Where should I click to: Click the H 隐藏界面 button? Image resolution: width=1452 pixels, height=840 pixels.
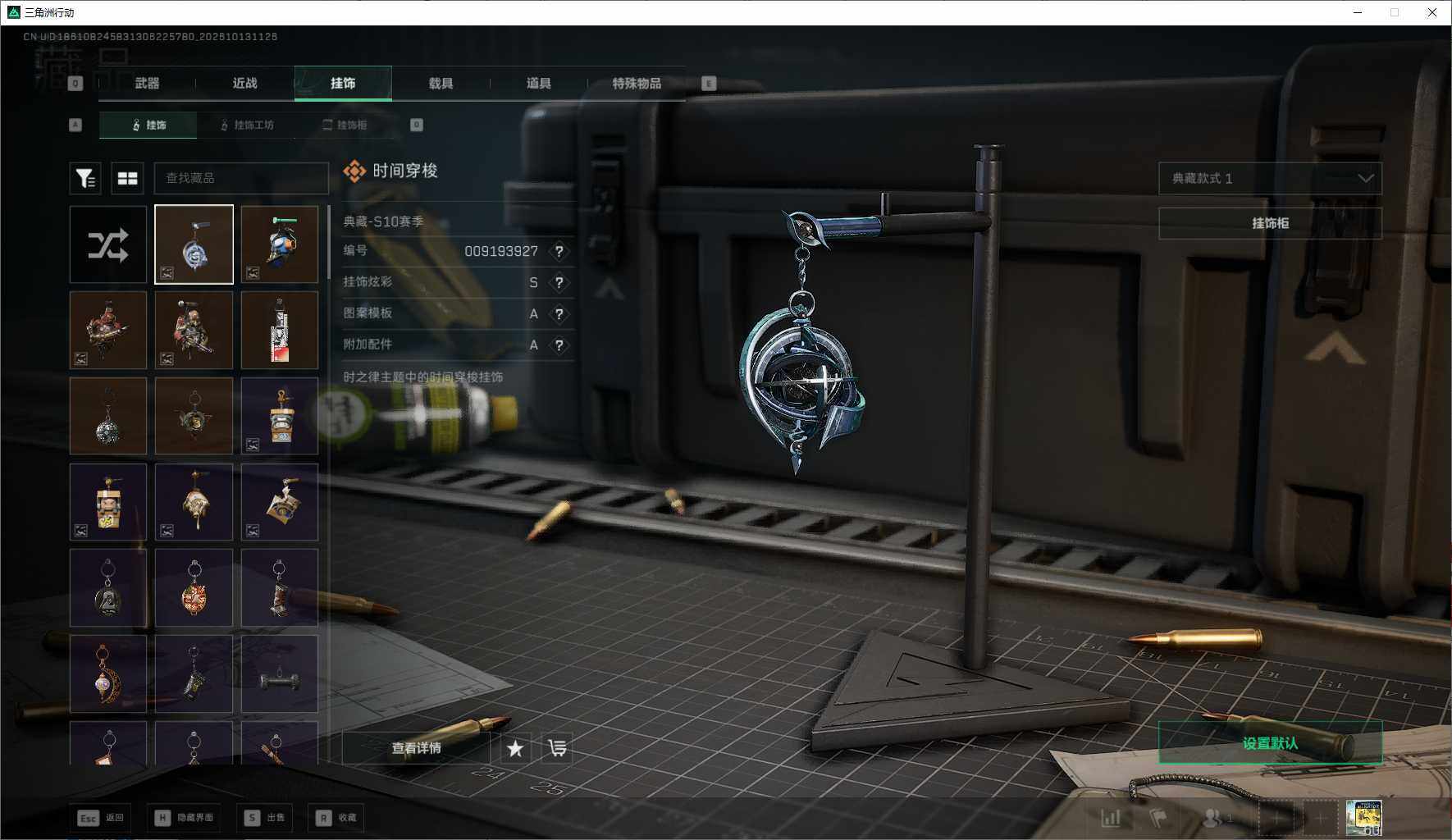(x=185, y=818)
